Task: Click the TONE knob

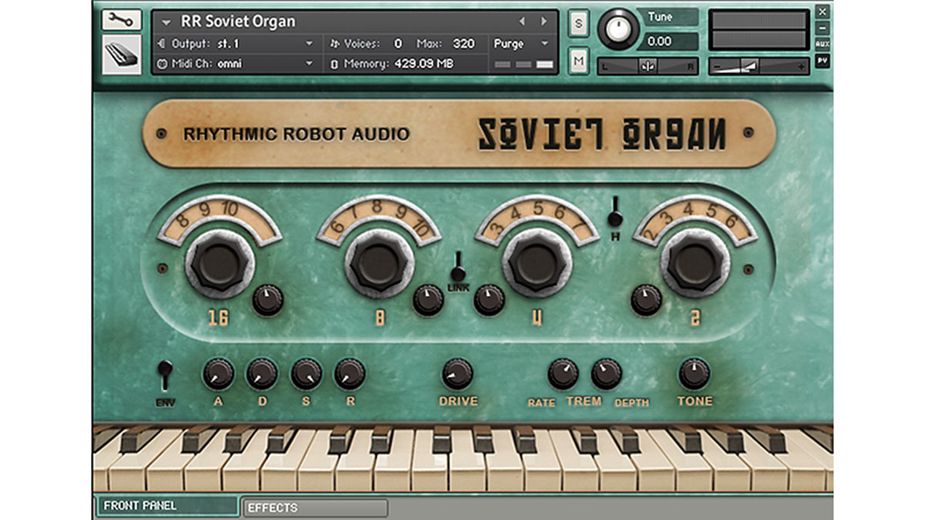Action: point(694,373)
